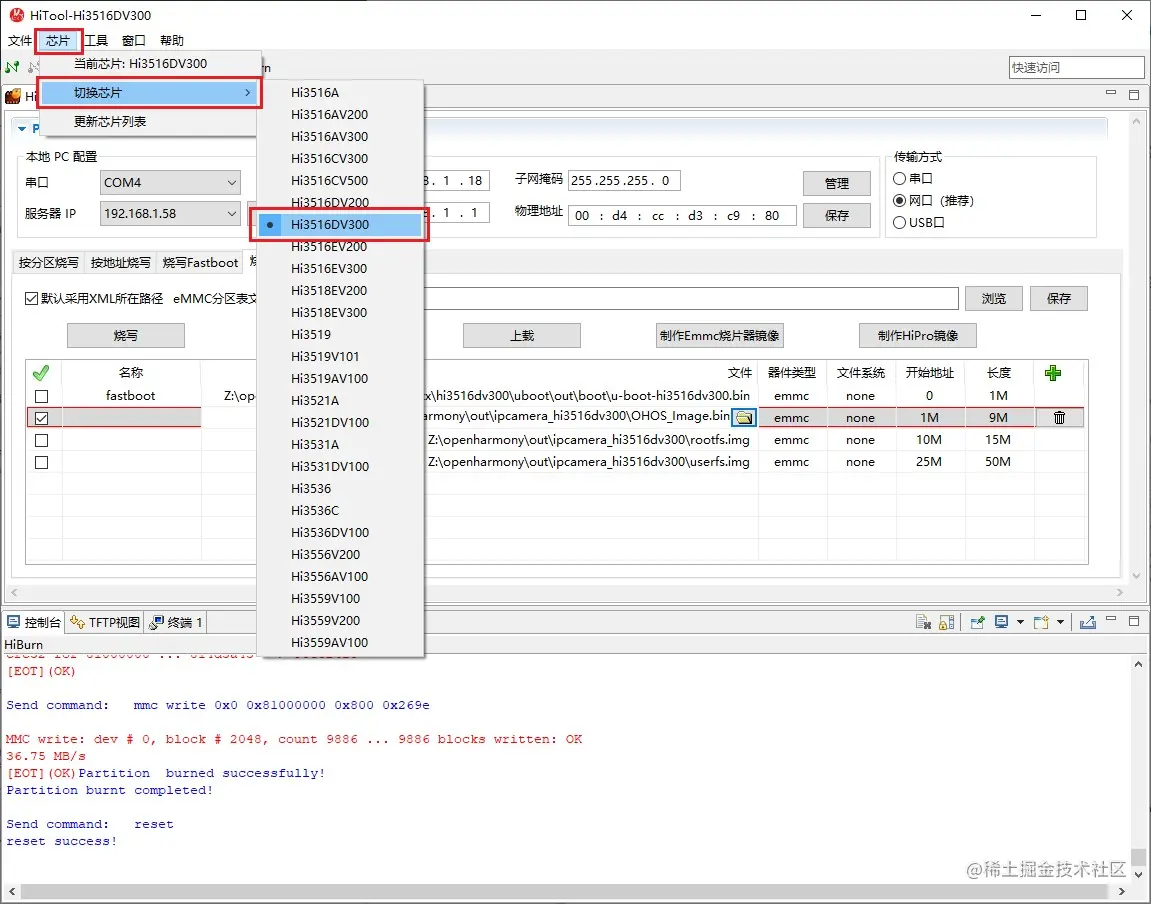The height and width of the screenshot is (904, 1151).
Task: Click the HiTool logo in title bar
Action: pos(16,15)
